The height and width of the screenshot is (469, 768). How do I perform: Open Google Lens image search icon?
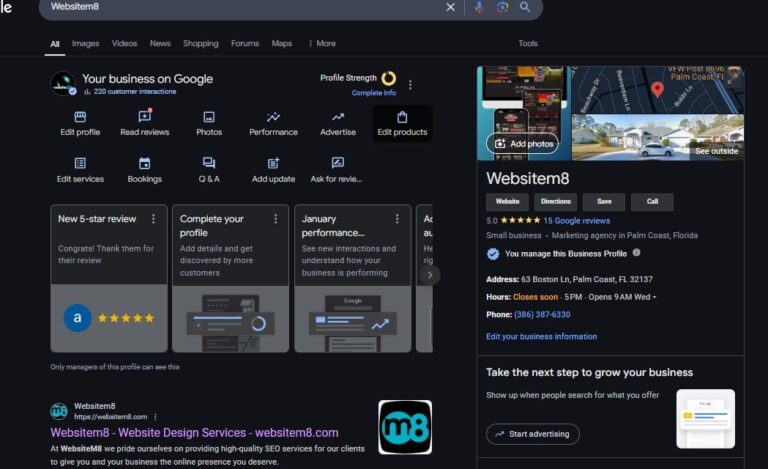[x=502, y=7]
